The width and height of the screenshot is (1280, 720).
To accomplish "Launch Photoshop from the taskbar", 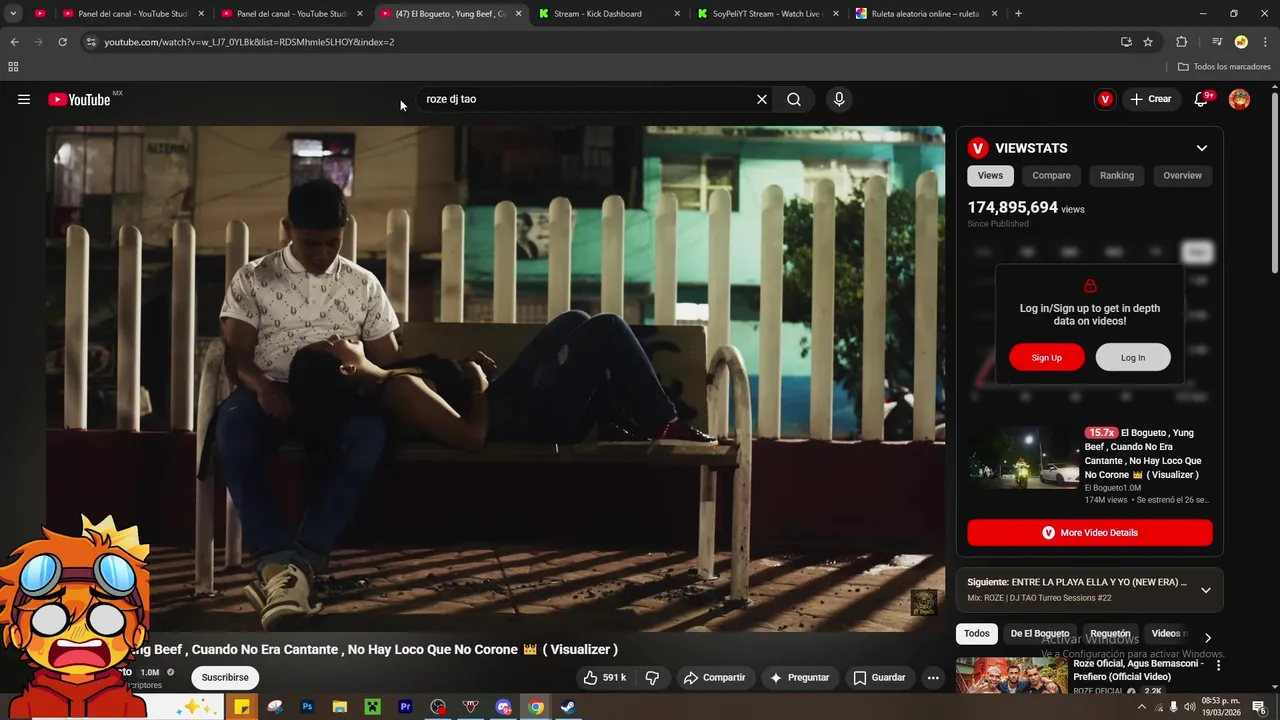I will coord(307,707).
